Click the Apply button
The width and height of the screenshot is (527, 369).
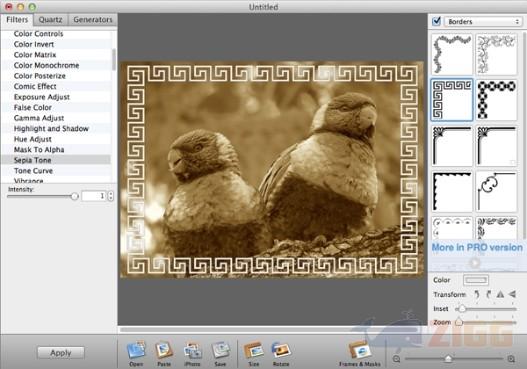(61, 353)
